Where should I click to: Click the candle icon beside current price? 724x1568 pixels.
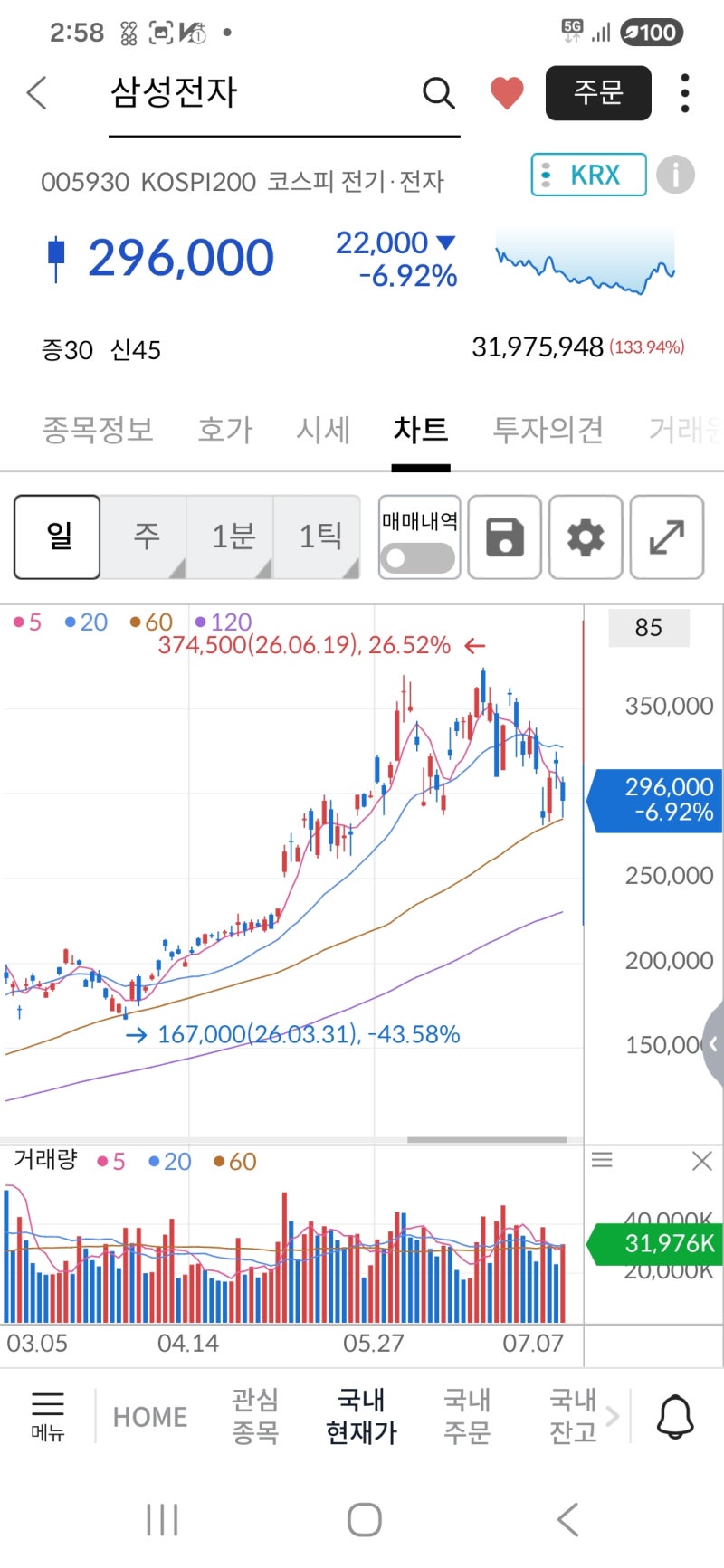(56, 259)
